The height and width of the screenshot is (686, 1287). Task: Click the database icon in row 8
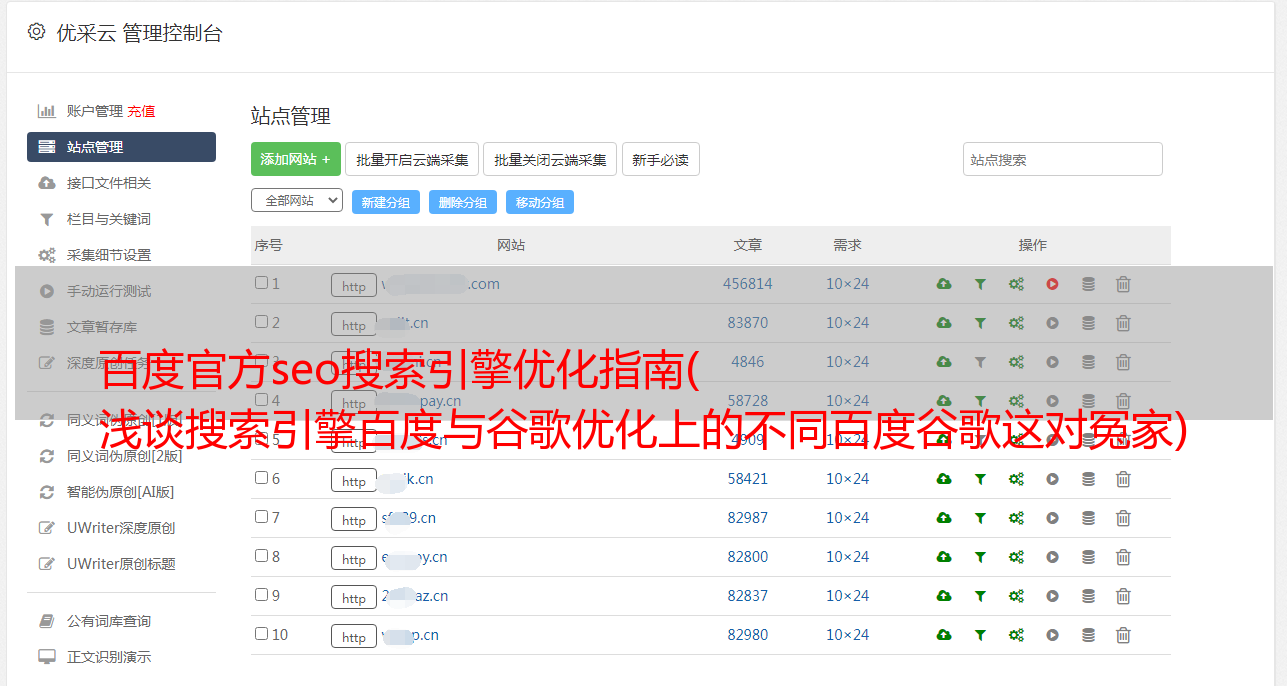tap(1088, 557)
